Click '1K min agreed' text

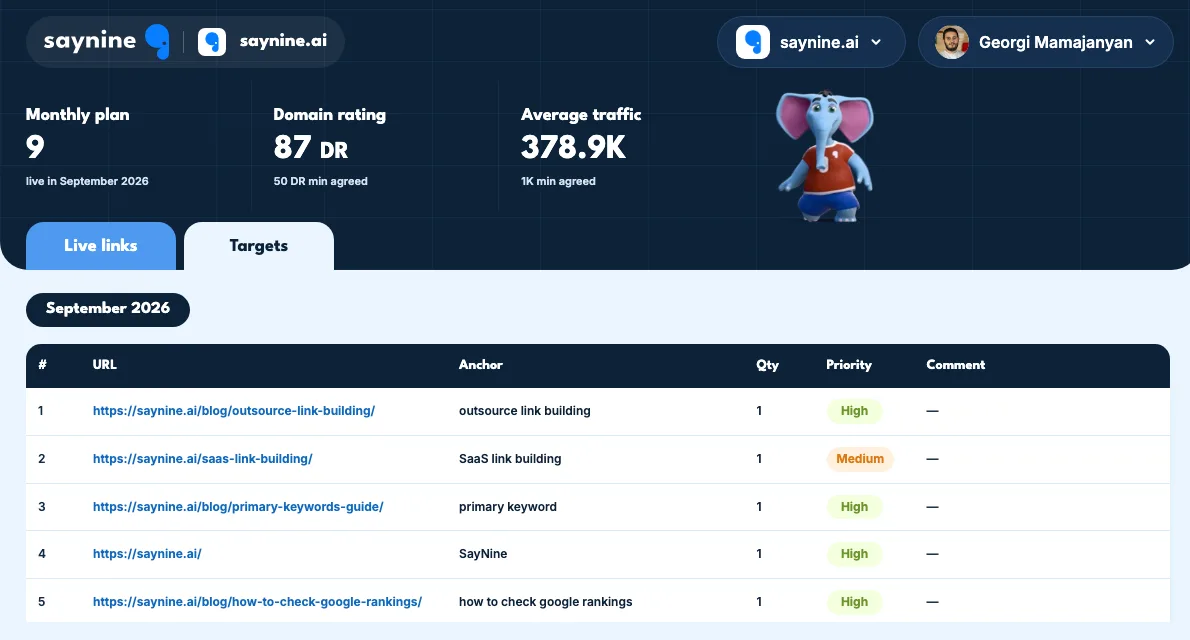click(558, 181)
